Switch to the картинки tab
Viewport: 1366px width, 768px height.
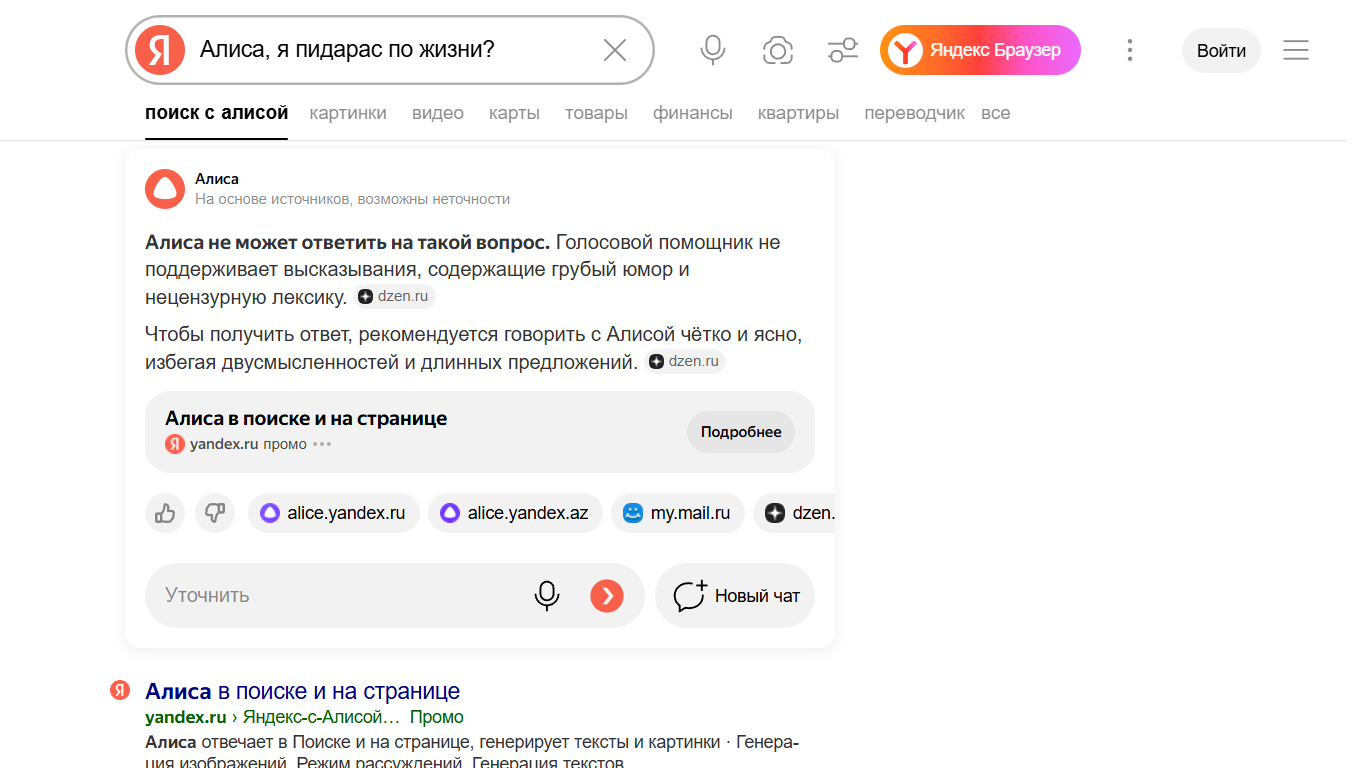(348, 113)
